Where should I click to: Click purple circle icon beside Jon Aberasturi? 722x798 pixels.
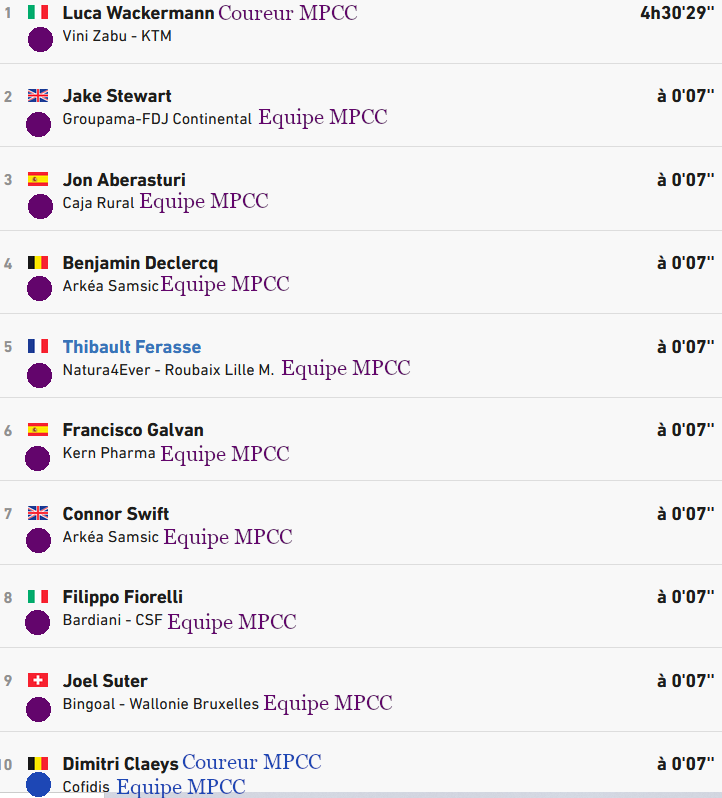[x=39, y=207]
